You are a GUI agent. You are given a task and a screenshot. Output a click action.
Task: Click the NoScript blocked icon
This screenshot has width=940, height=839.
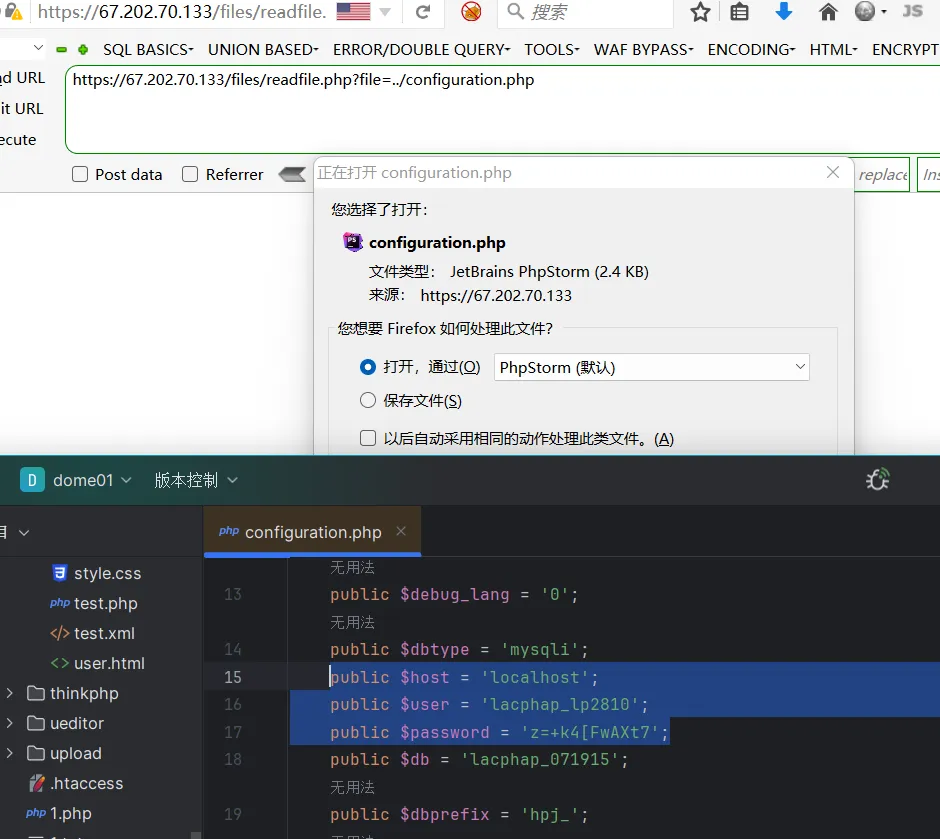pyautogui.click(x=471, y=12)
